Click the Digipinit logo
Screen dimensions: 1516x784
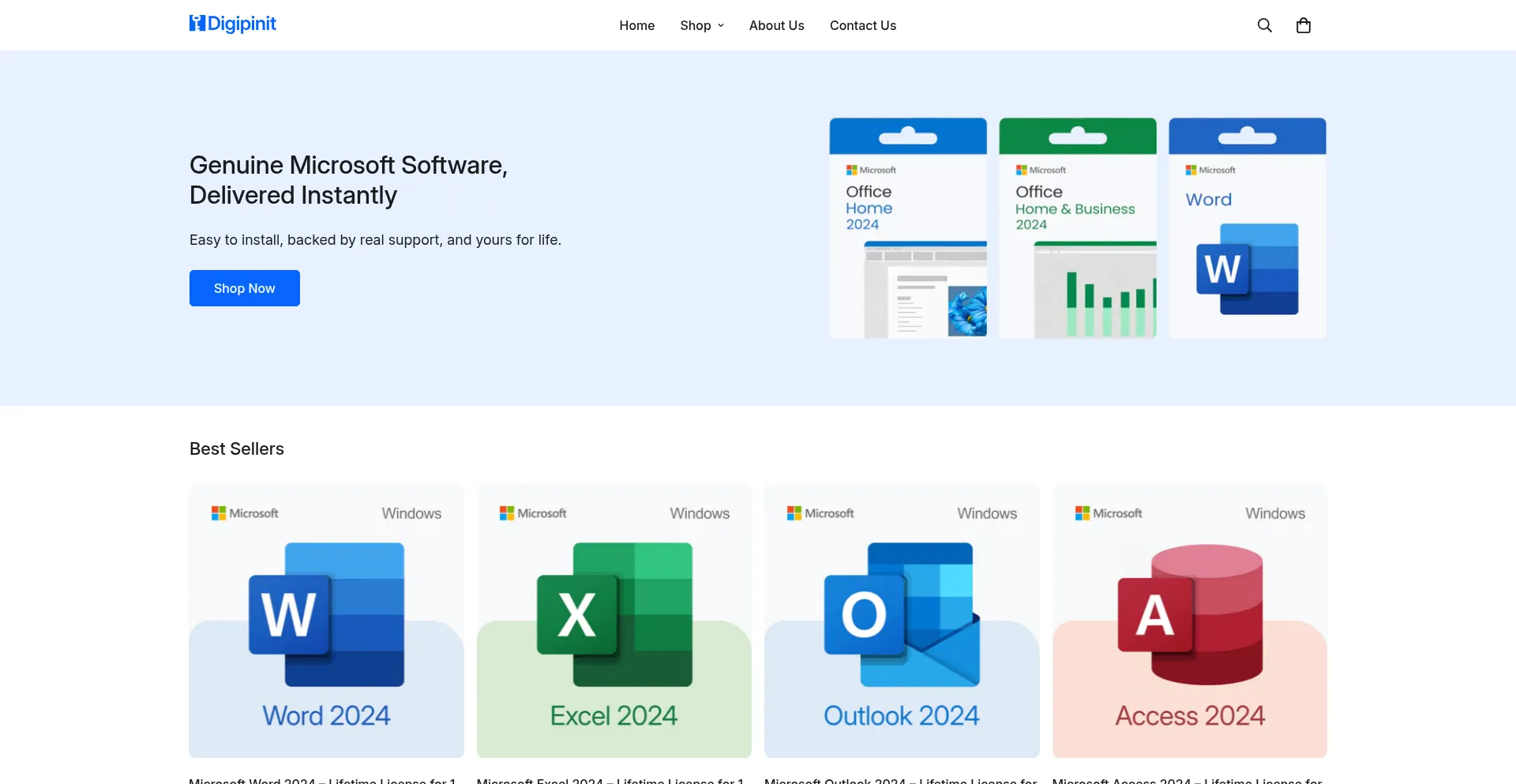233,24
